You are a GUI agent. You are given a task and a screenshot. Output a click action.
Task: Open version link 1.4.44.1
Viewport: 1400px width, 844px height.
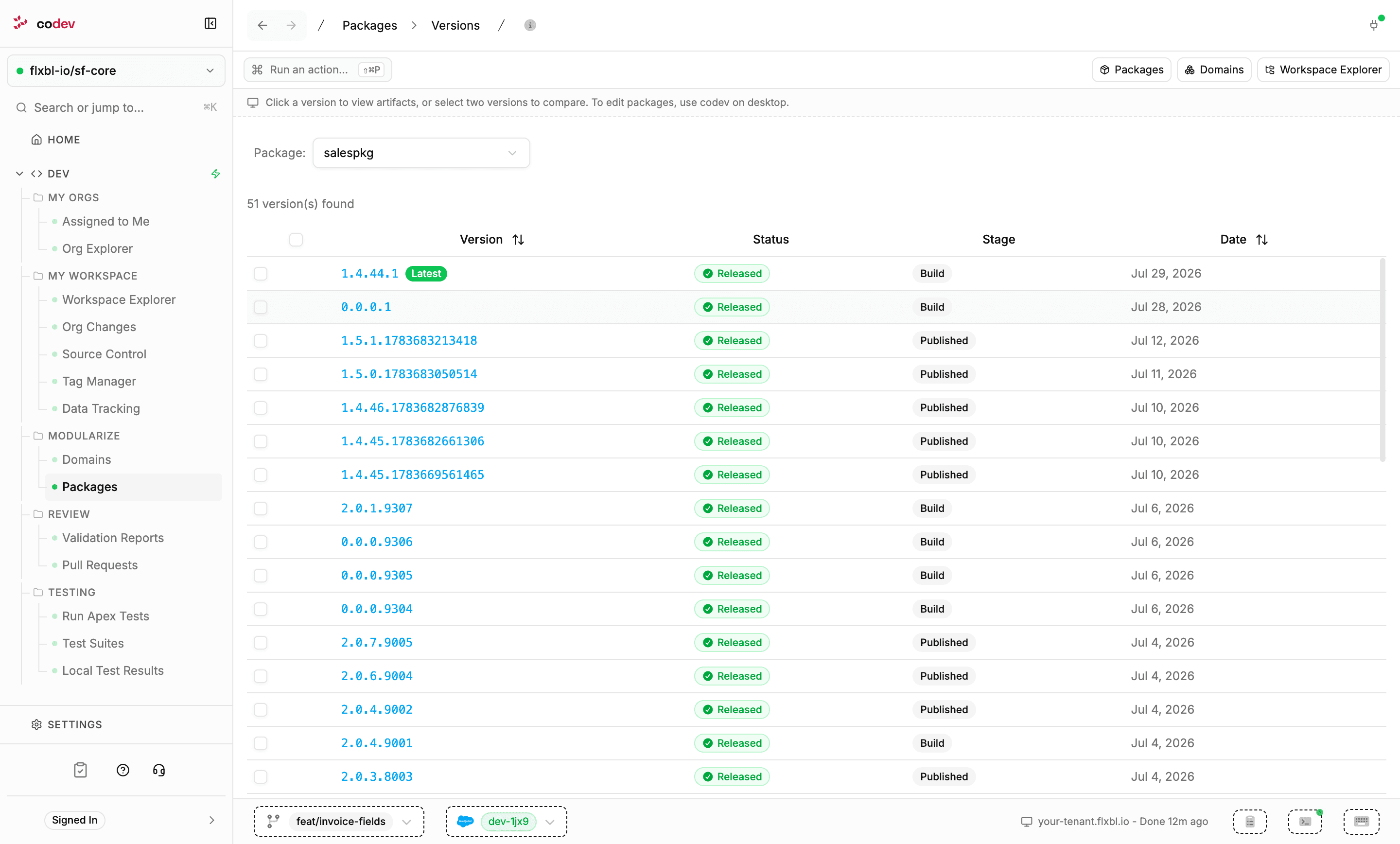pos(369,274)
